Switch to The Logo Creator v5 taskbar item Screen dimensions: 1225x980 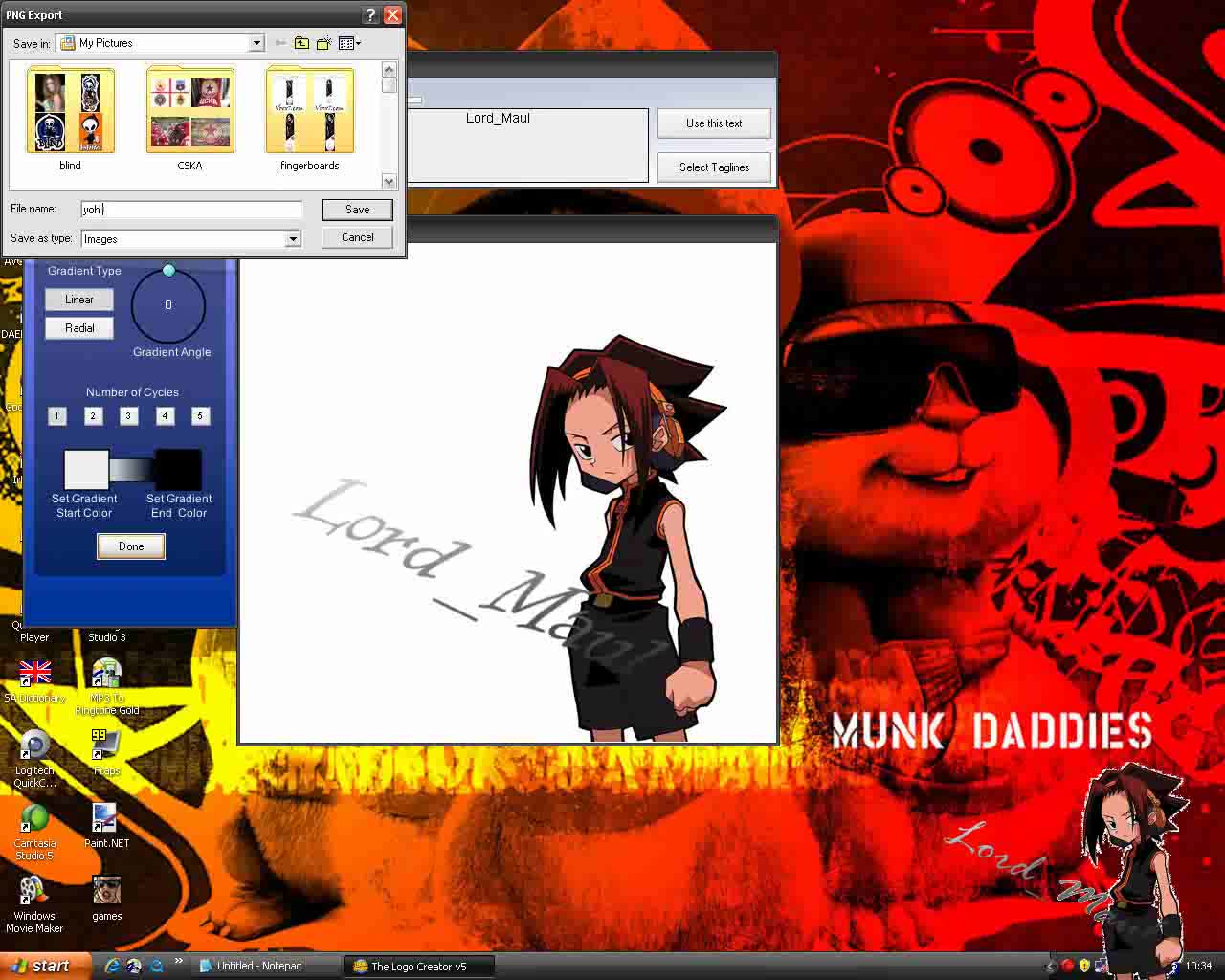419,966
